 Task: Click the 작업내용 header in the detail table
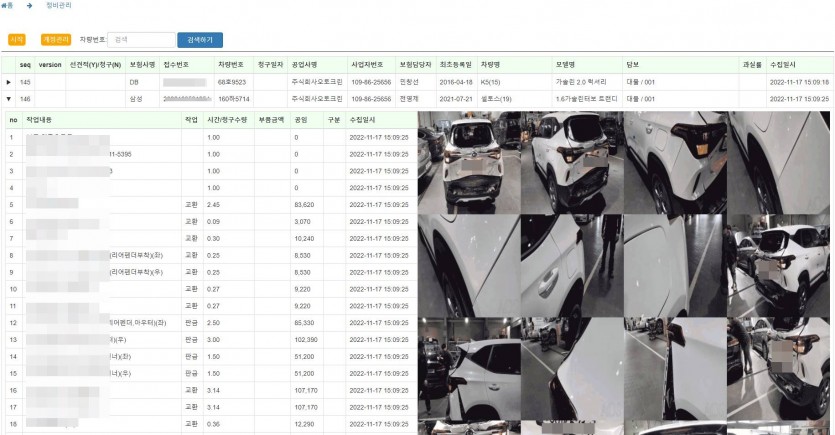pyautogui.click(x=40, y=119)
